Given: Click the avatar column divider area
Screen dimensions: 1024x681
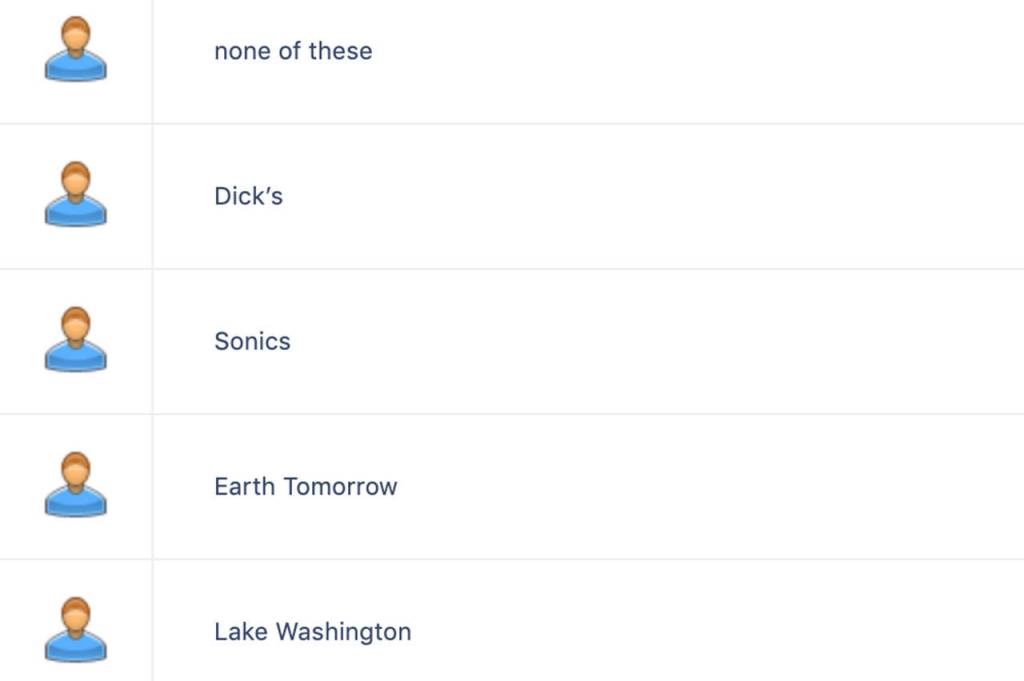Looking at the screenshot, I should 153,341.
